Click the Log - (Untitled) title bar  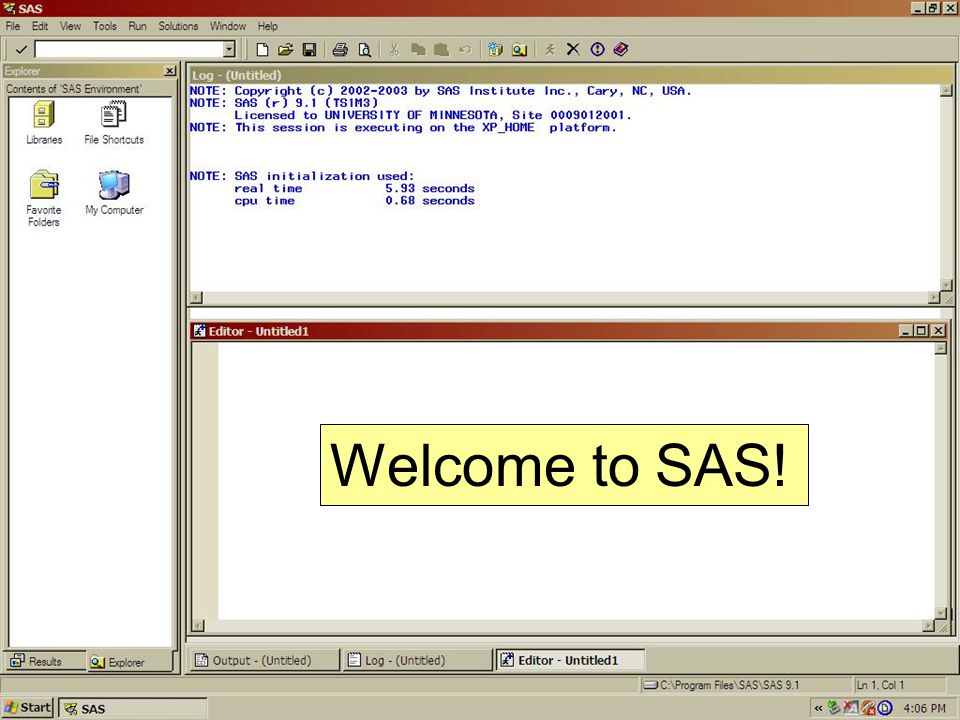tap(571, 75)
